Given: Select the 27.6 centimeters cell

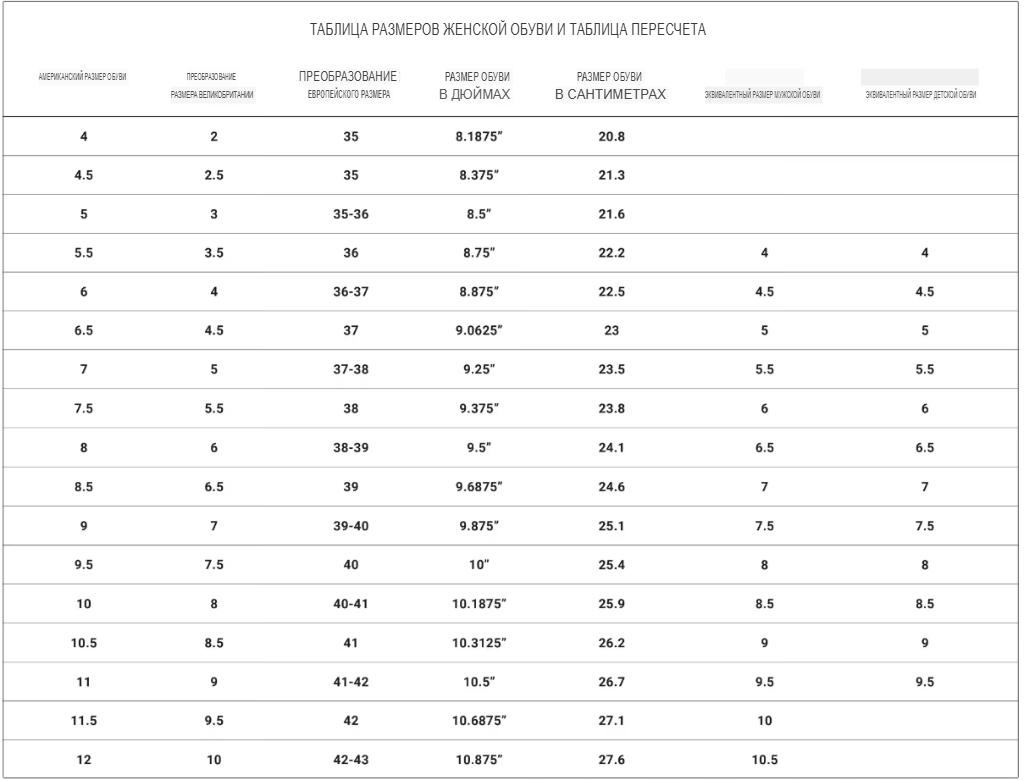Looking at the screenshot, I should [611, 760].
